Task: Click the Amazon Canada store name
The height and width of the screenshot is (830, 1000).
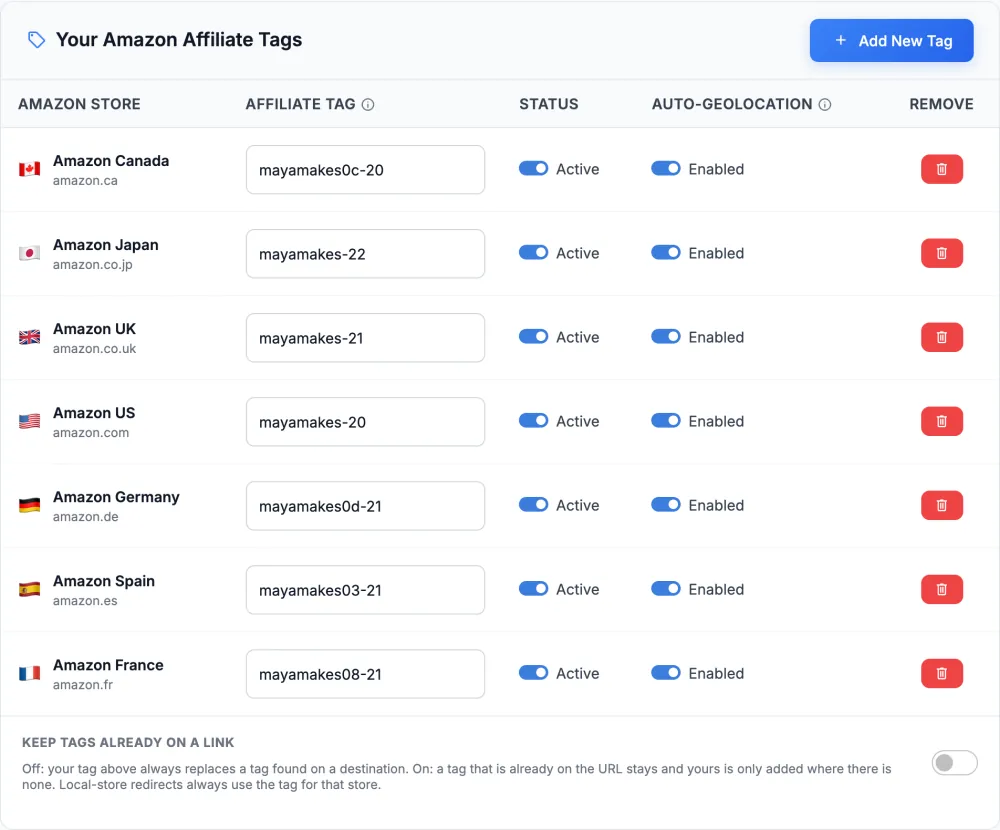Action: [x=111, y=161]
